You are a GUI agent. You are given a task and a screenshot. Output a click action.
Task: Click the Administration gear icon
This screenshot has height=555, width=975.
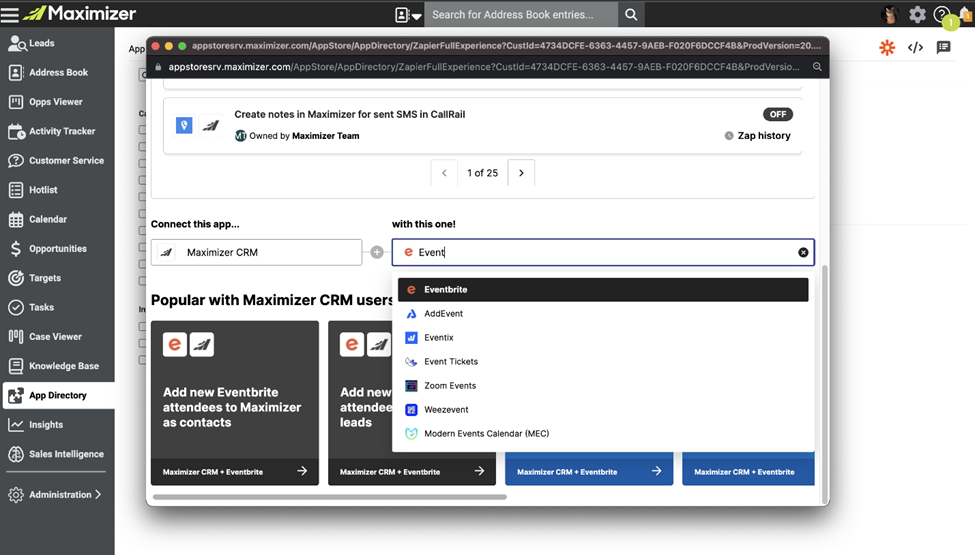point(16,495)
